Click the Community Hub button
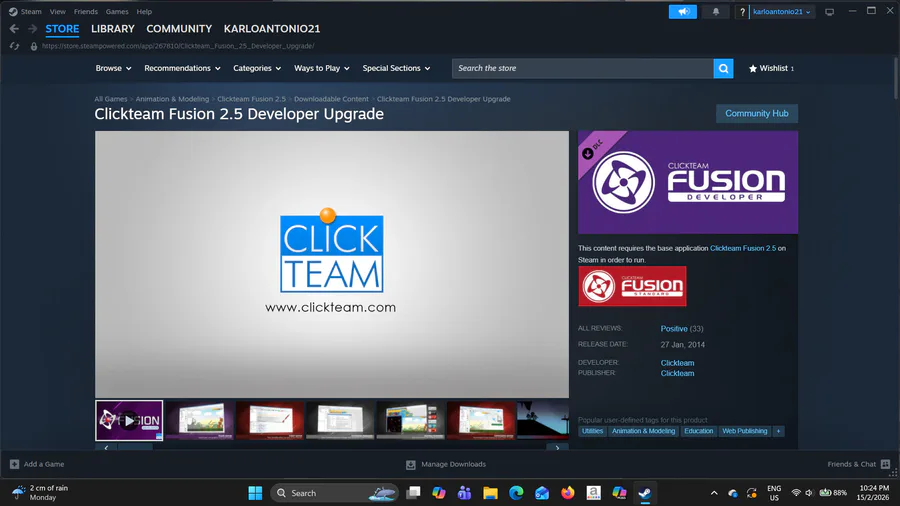This screenshot has width=900, height=506. pyautogui.click(x=757, y=114)
